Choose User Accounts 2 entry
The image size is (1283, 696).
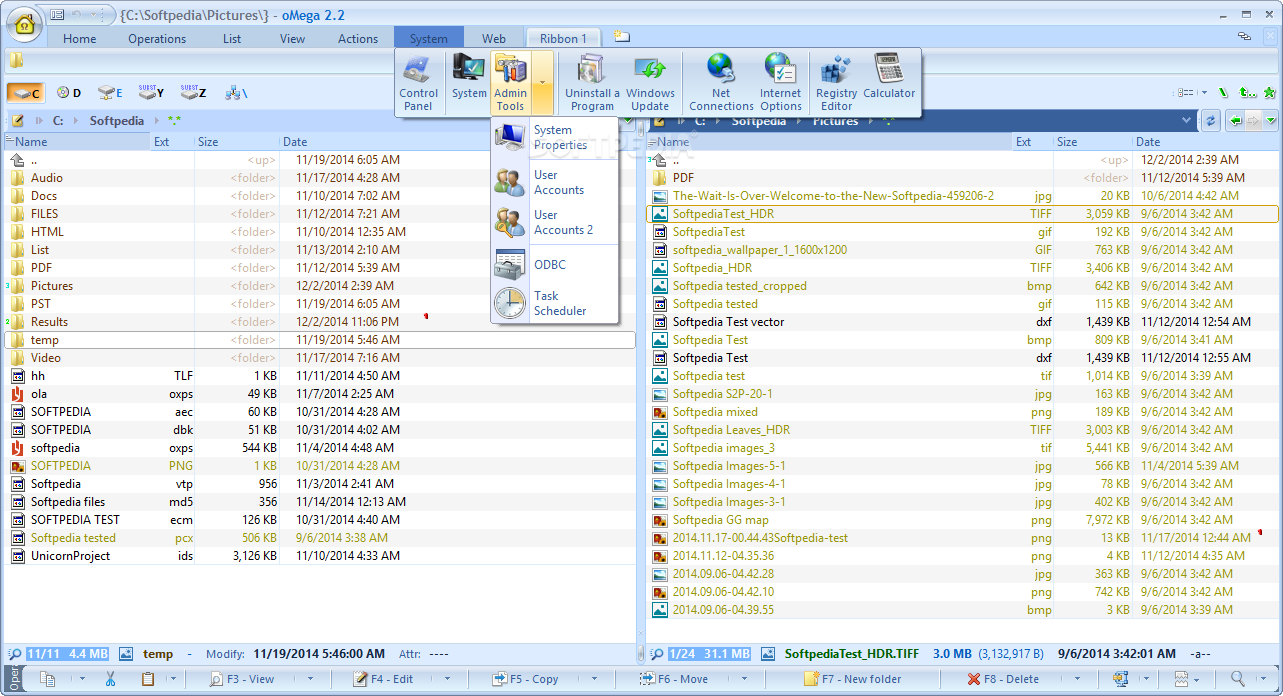click(x=554, y=222)
